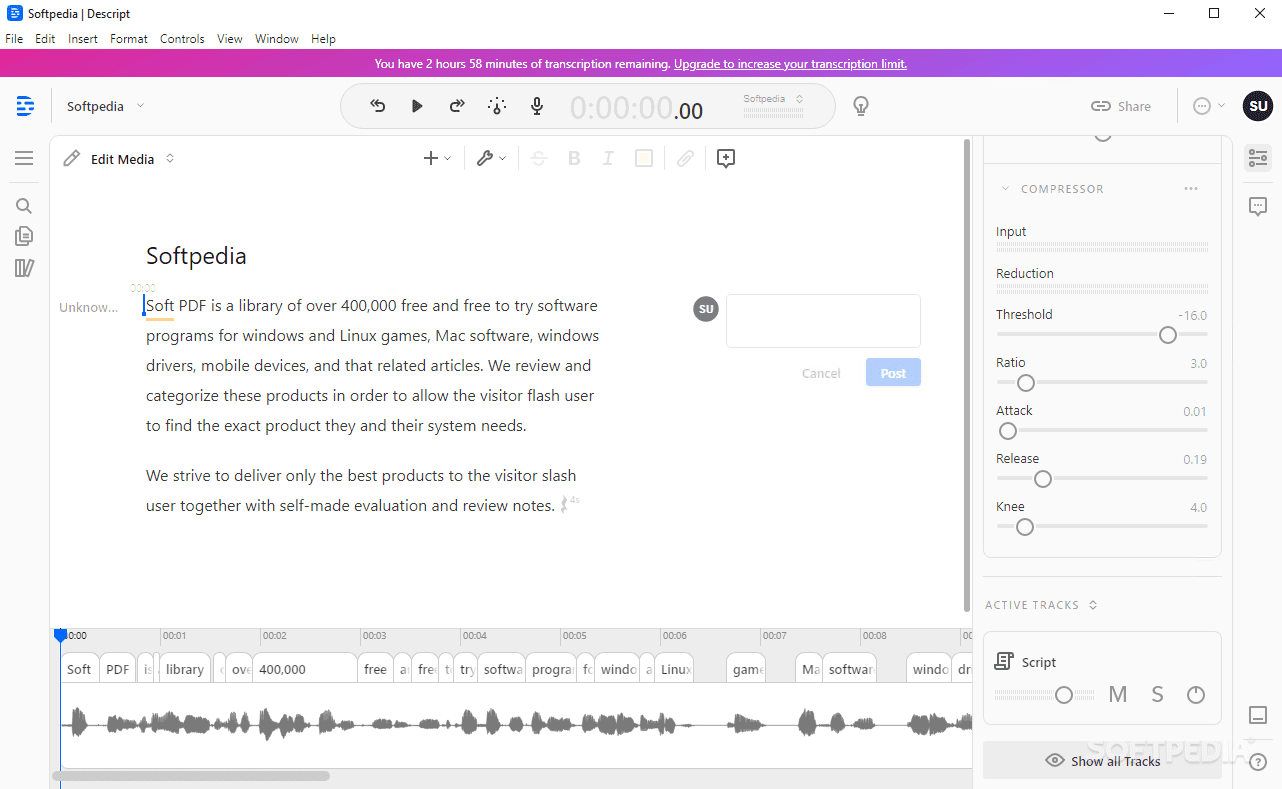Click in the comment text box
This screenshot has height=789, width=1282.
coord(823,321)
